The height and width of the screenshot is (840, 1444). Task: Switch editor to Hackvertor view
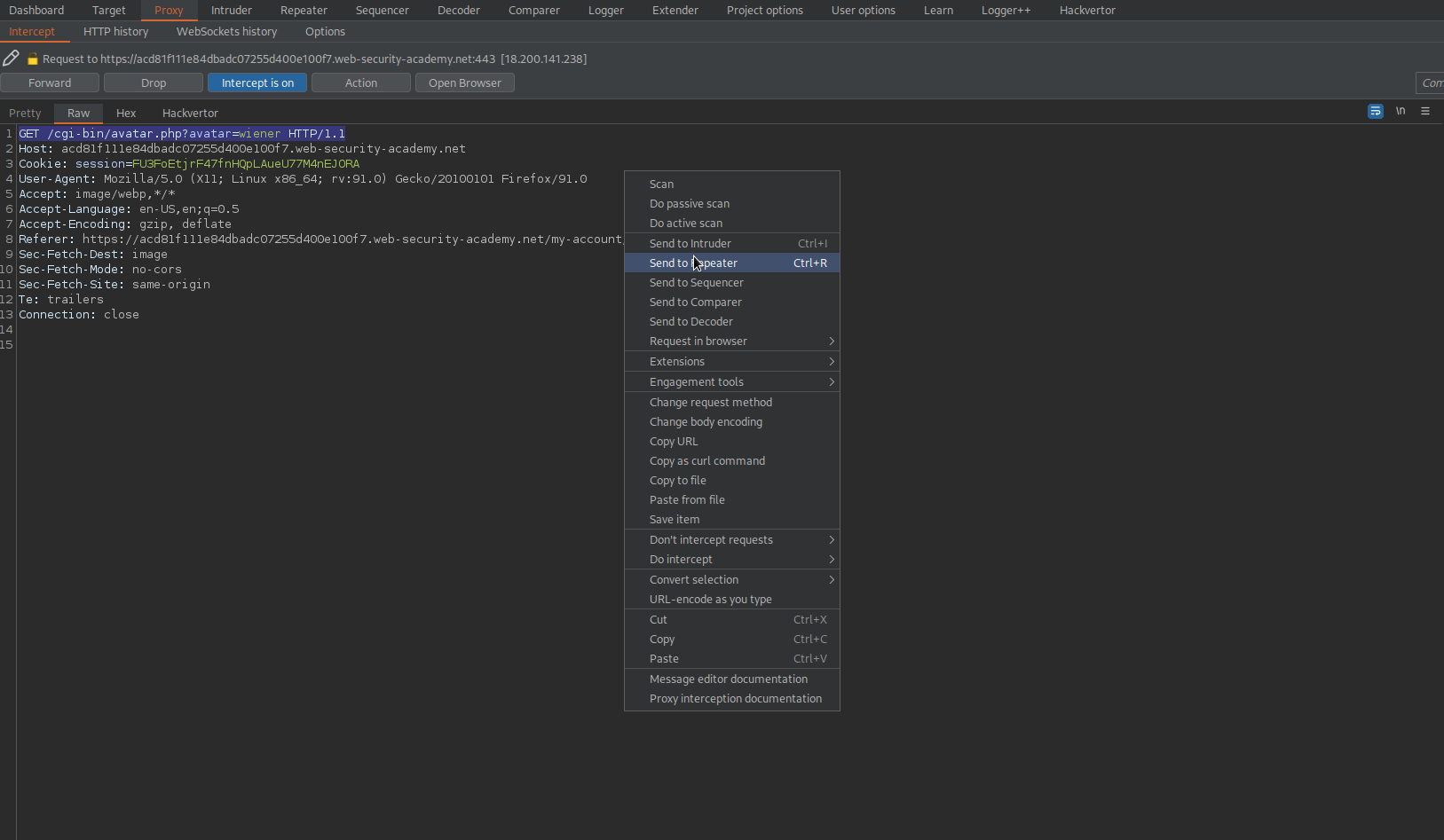coord(190,113)
